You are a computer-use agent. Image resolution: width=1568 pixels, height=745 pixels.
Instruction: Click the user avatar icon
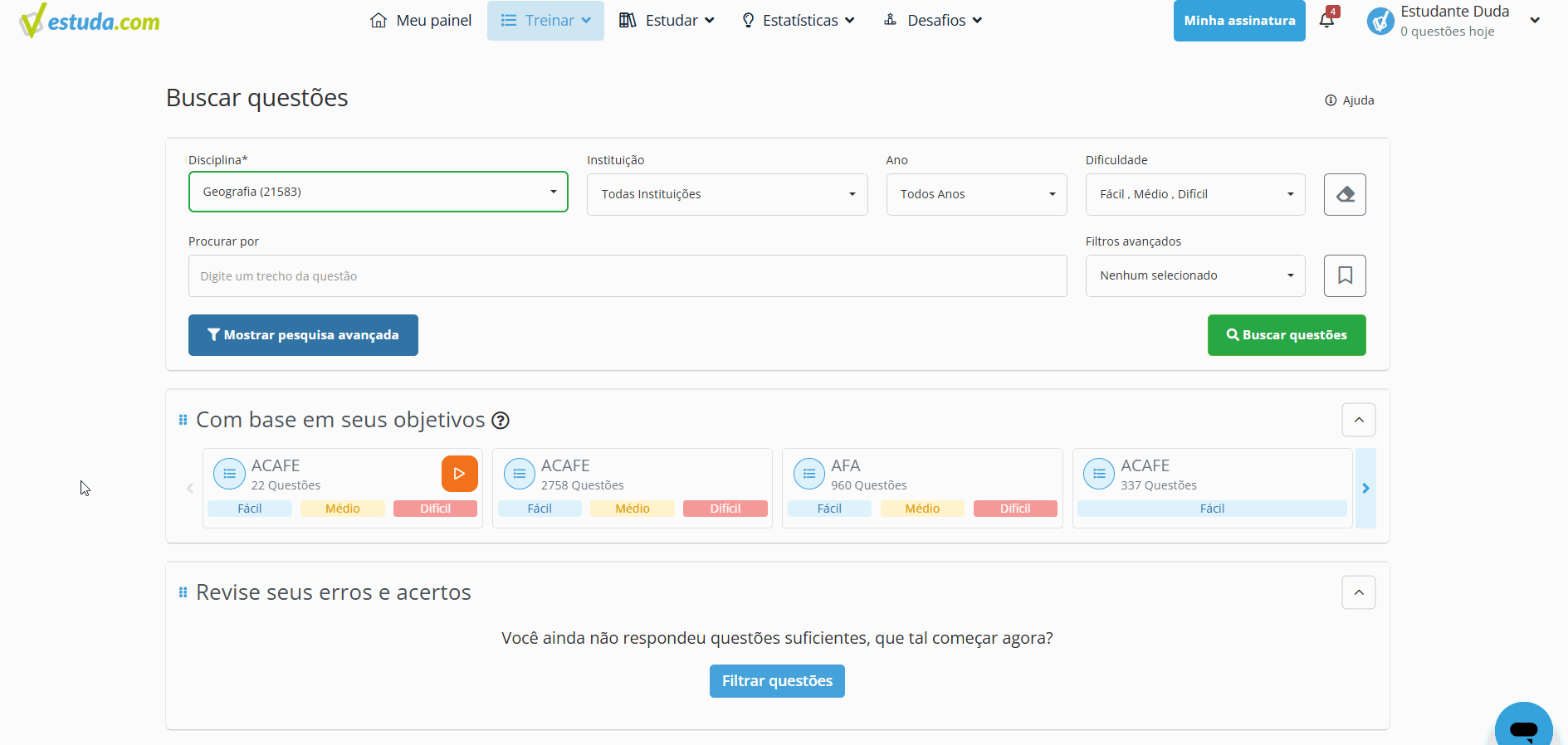[x=1380, y=21]
